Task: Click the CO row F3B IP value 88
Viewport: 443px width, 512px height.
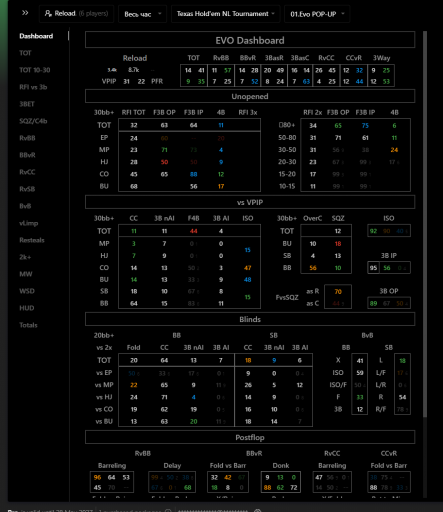Action: point(194,174)
